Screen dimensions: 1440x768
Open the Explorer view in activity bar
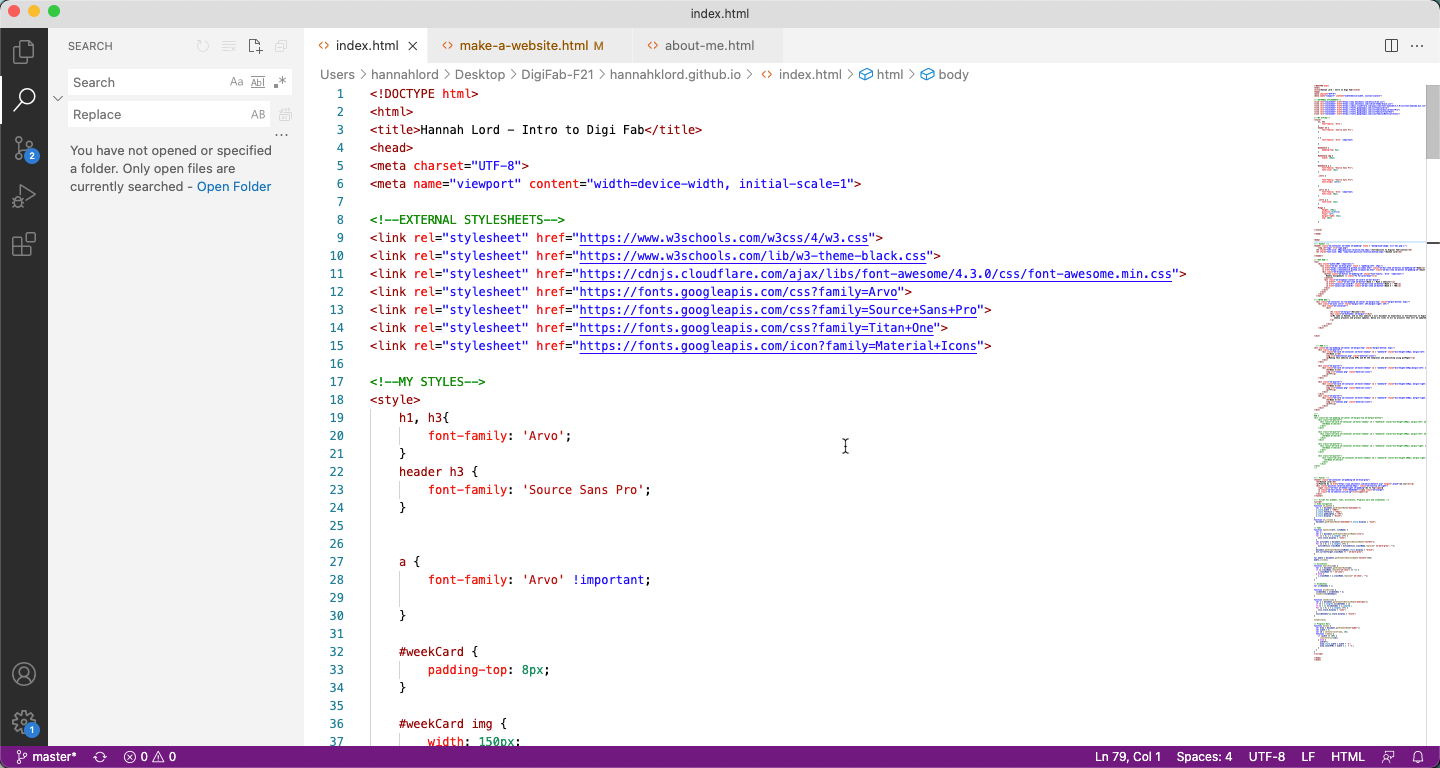click(x=24, y=50)
